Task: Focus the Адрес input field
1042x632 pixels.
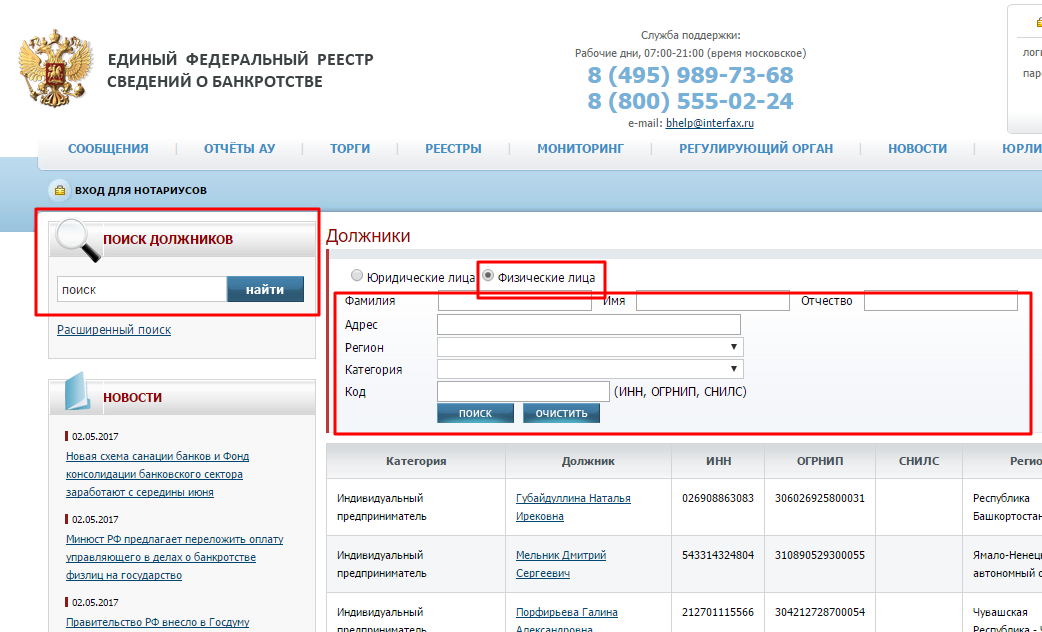Action: (589, 324)
